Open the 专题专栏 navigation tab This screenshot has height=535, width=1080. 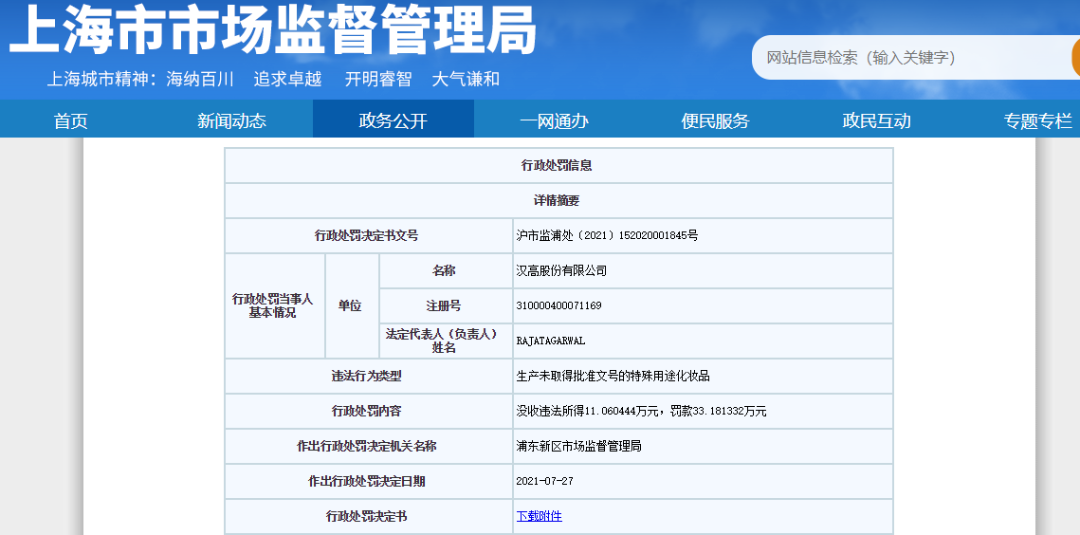click(x=1037, y=121)
